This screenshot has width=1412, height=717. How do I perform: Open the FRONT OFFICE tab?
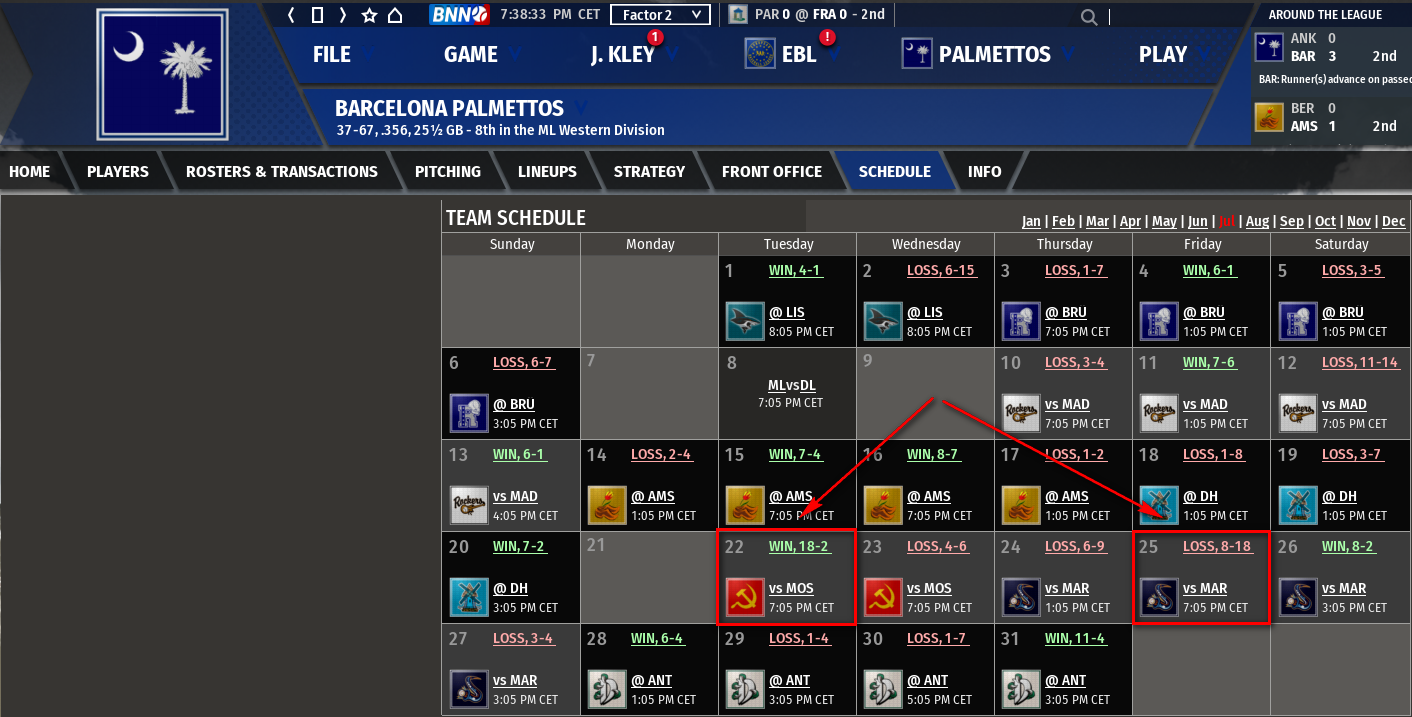[x=772, y=172]
